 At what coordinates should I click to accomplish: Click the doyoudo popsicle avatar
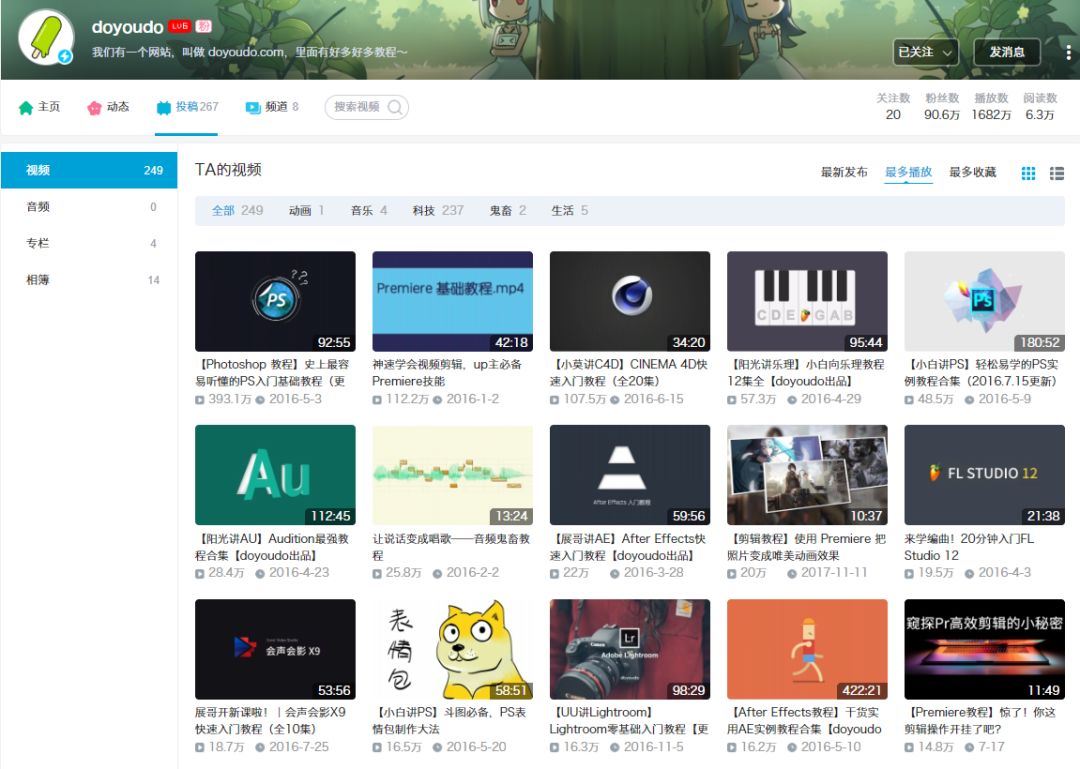point(46,37)
